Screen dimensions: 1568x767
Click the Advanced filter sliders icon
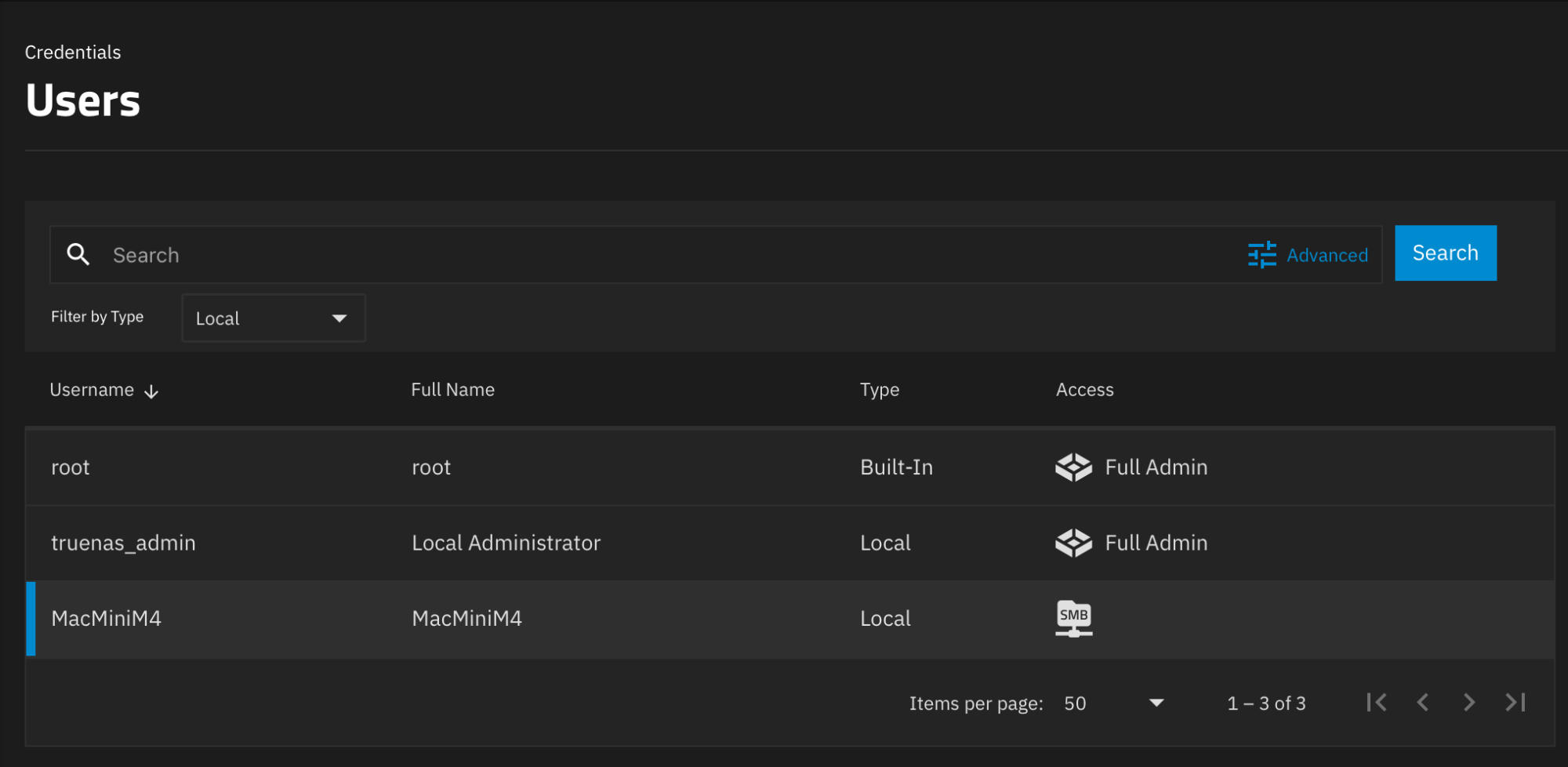tap(1261, 255)
